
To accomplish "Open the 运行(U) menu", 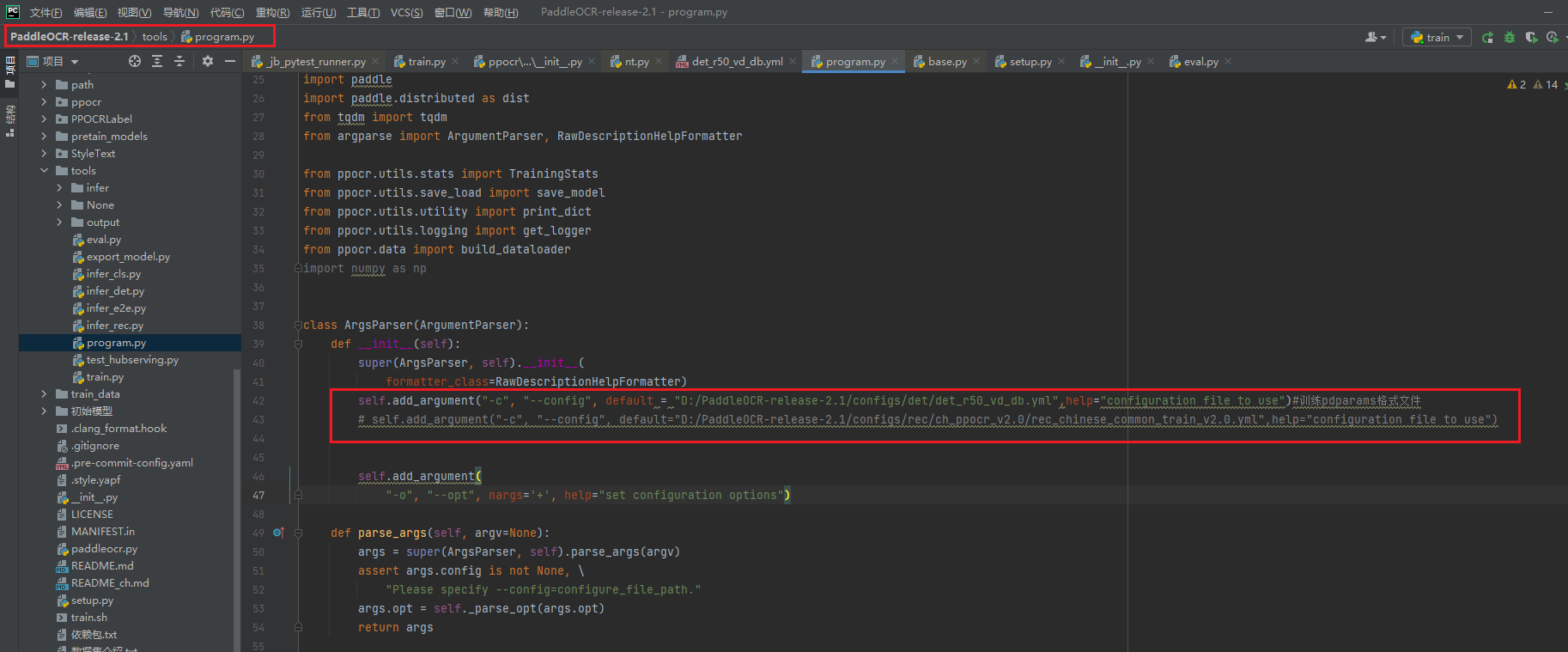I will coord(319,12).
